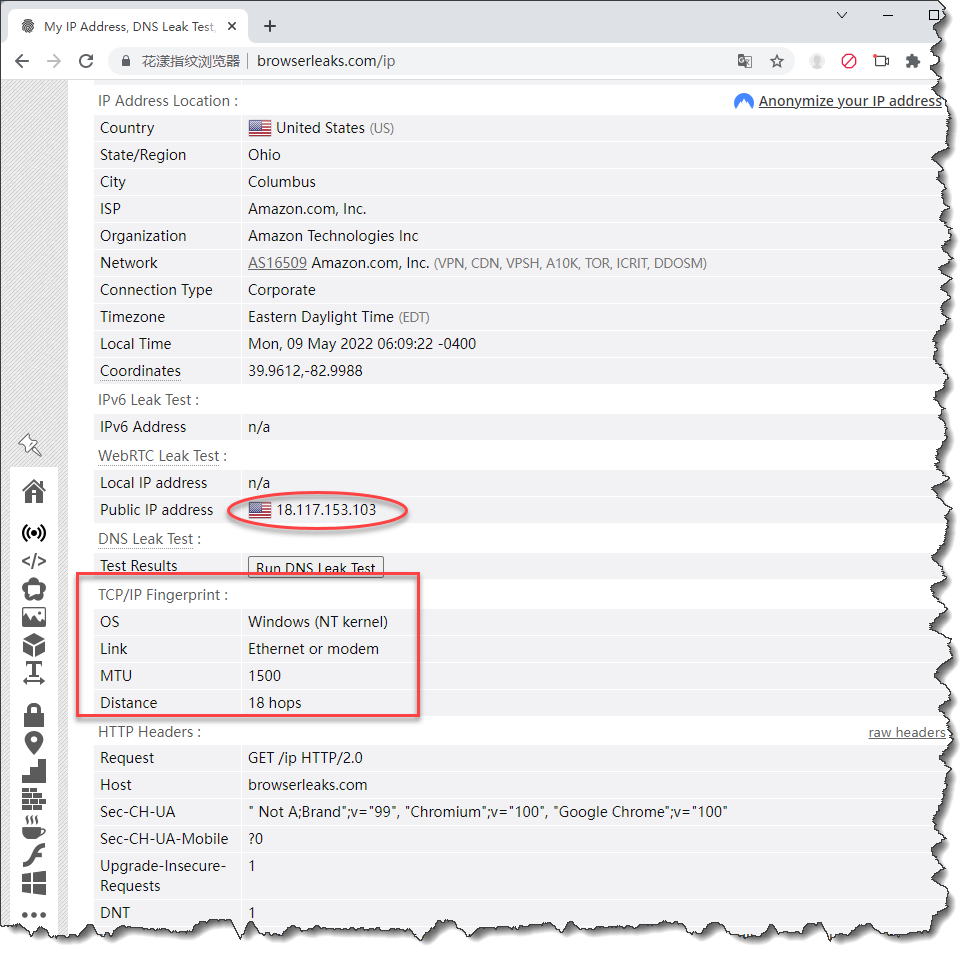Open the Java coffee-cup sidebar icon
Viewport: 976px width, 964px height.
click(x=34, y=827)
